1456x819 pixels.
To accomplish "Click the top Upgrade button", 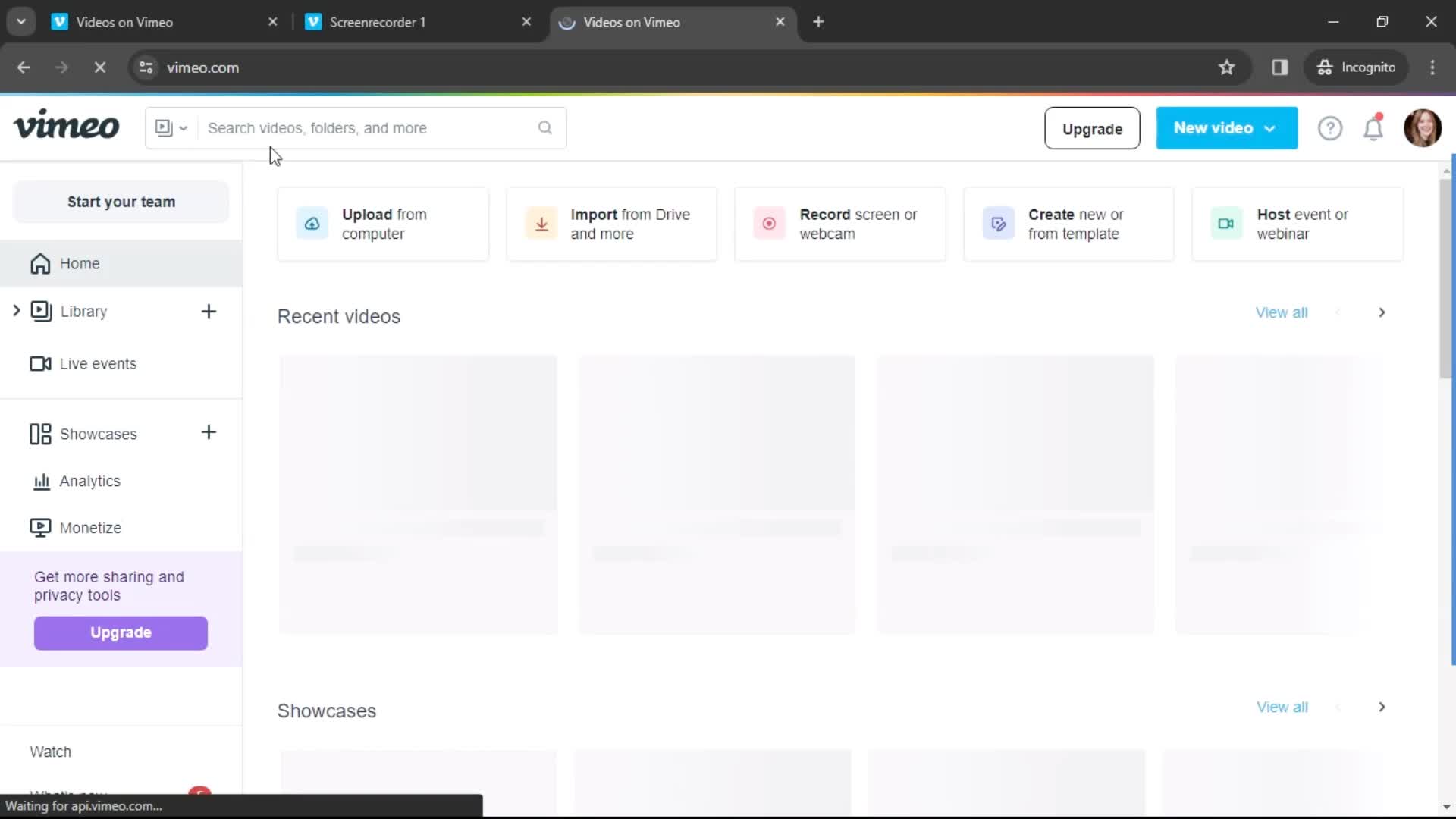I will coord(1092,128).
